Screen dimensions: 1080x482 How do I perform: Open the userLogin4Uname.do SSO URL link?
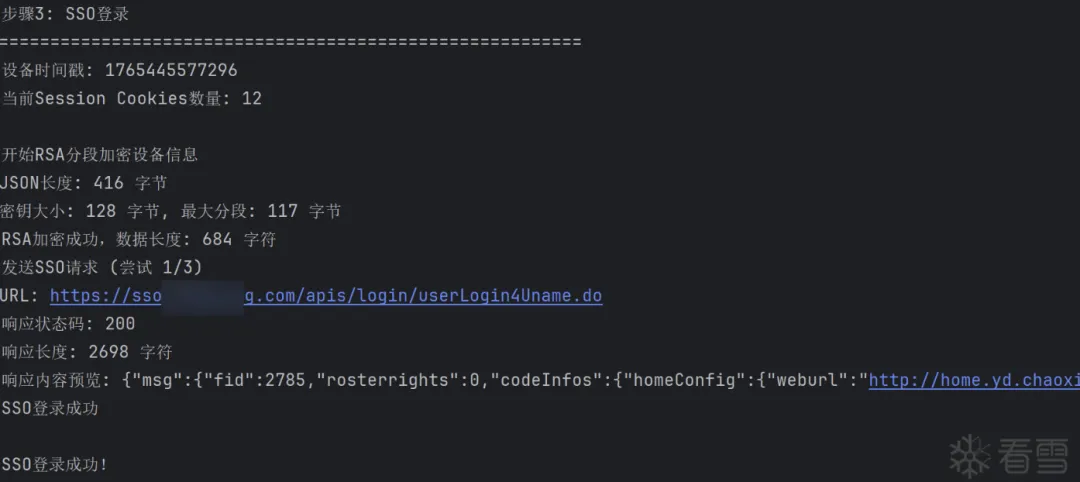[424, 296]
